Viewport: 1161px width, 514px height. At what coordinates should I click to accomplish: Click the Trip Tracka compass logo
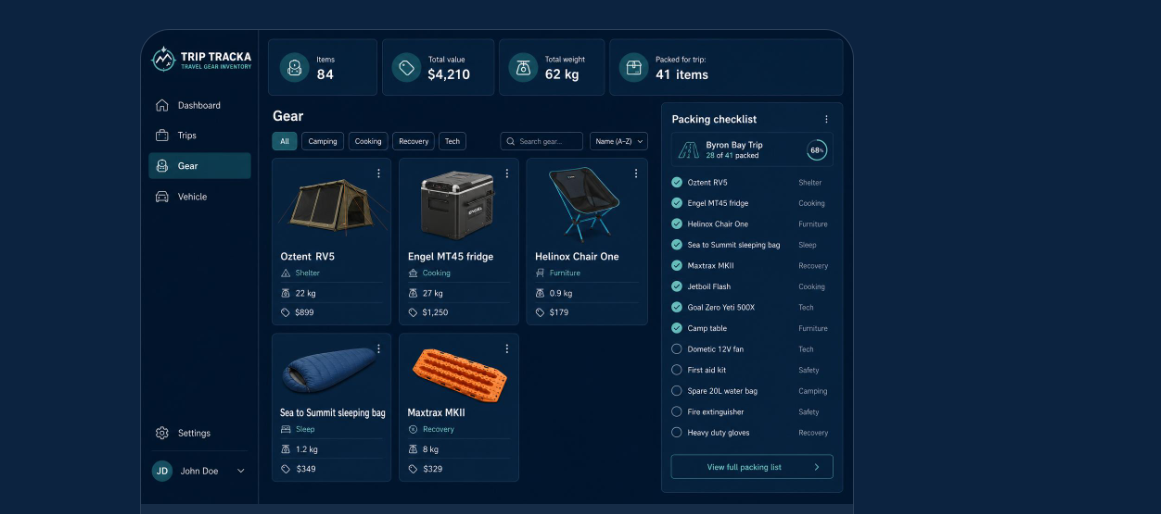(x=163, y=59)
